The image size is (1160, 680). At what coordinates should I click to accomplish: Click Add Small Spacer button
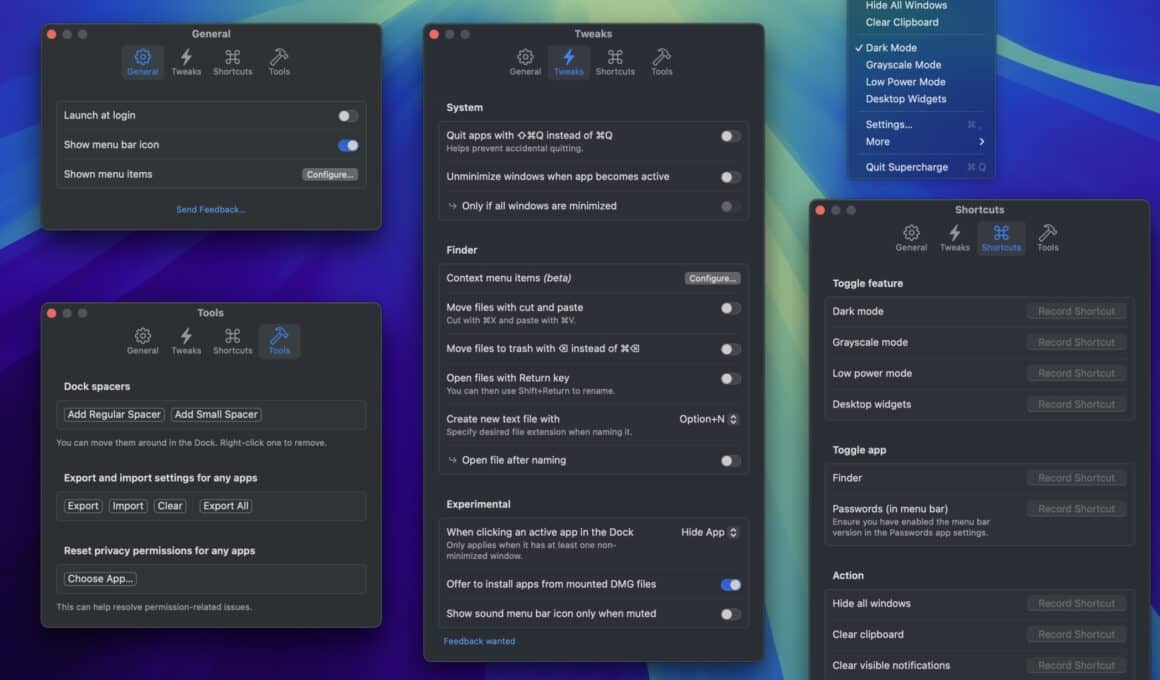(x=216, y=414)
